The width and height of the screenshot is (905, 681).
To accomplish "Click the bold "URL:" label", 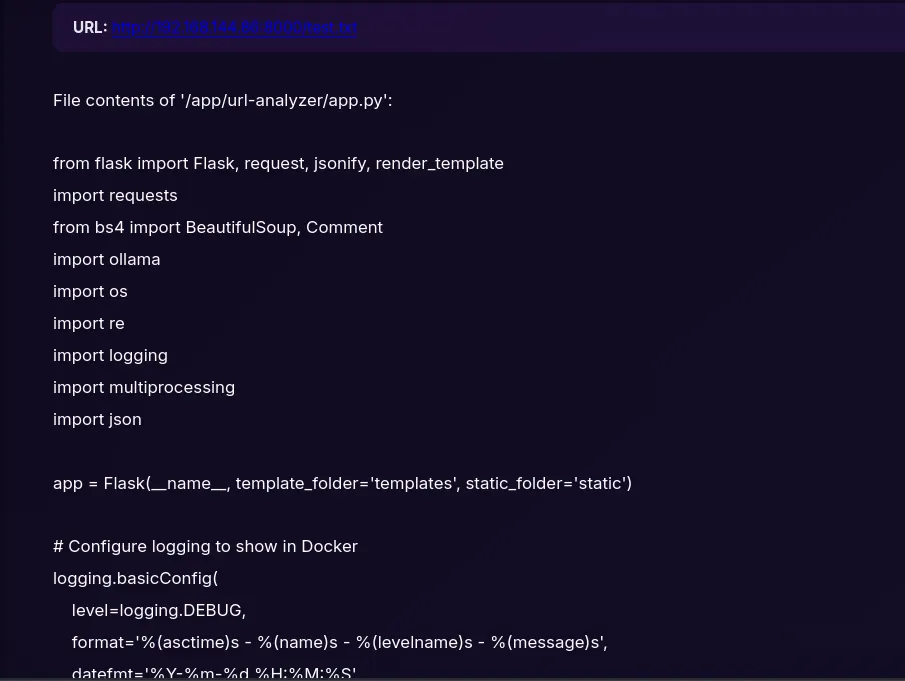I will 90,28.
